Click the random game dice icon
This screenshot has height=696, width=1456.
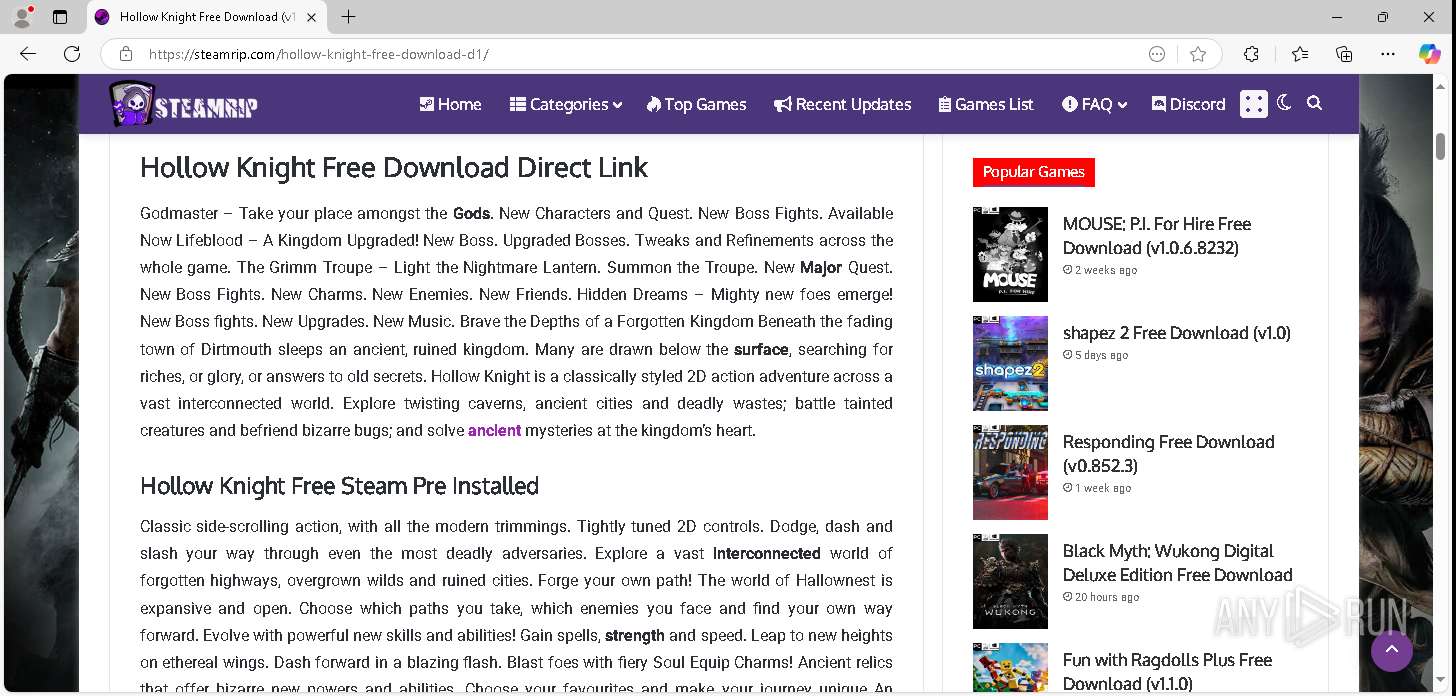1254,104
